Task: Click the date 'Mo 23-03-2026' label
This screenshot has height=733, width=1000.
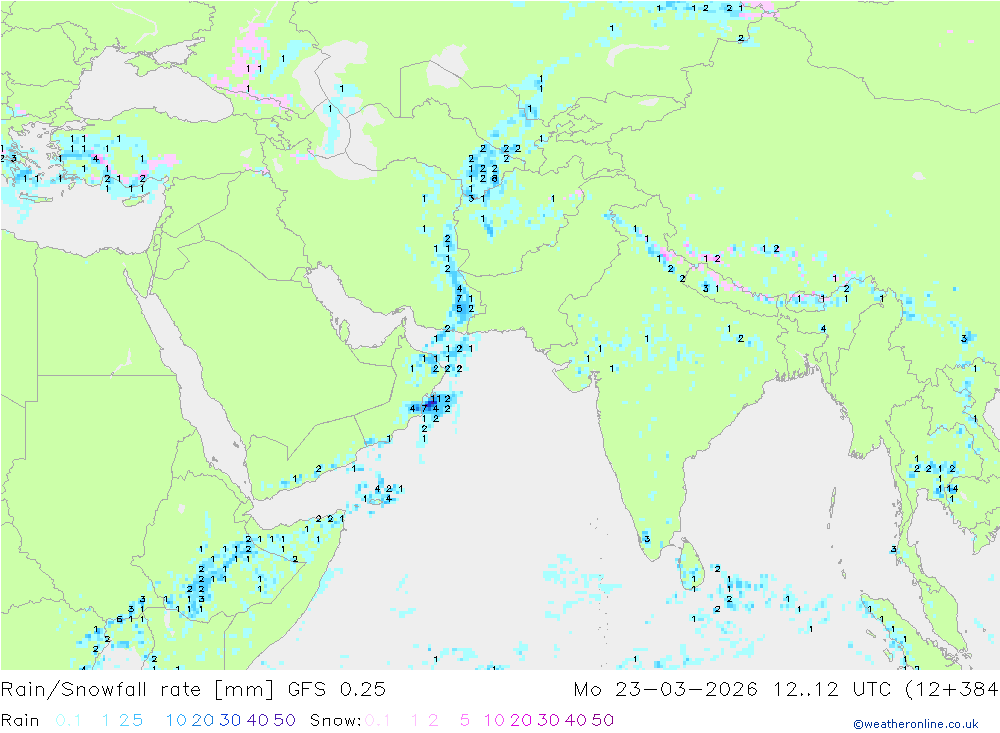Action: (x=665, y=690)
